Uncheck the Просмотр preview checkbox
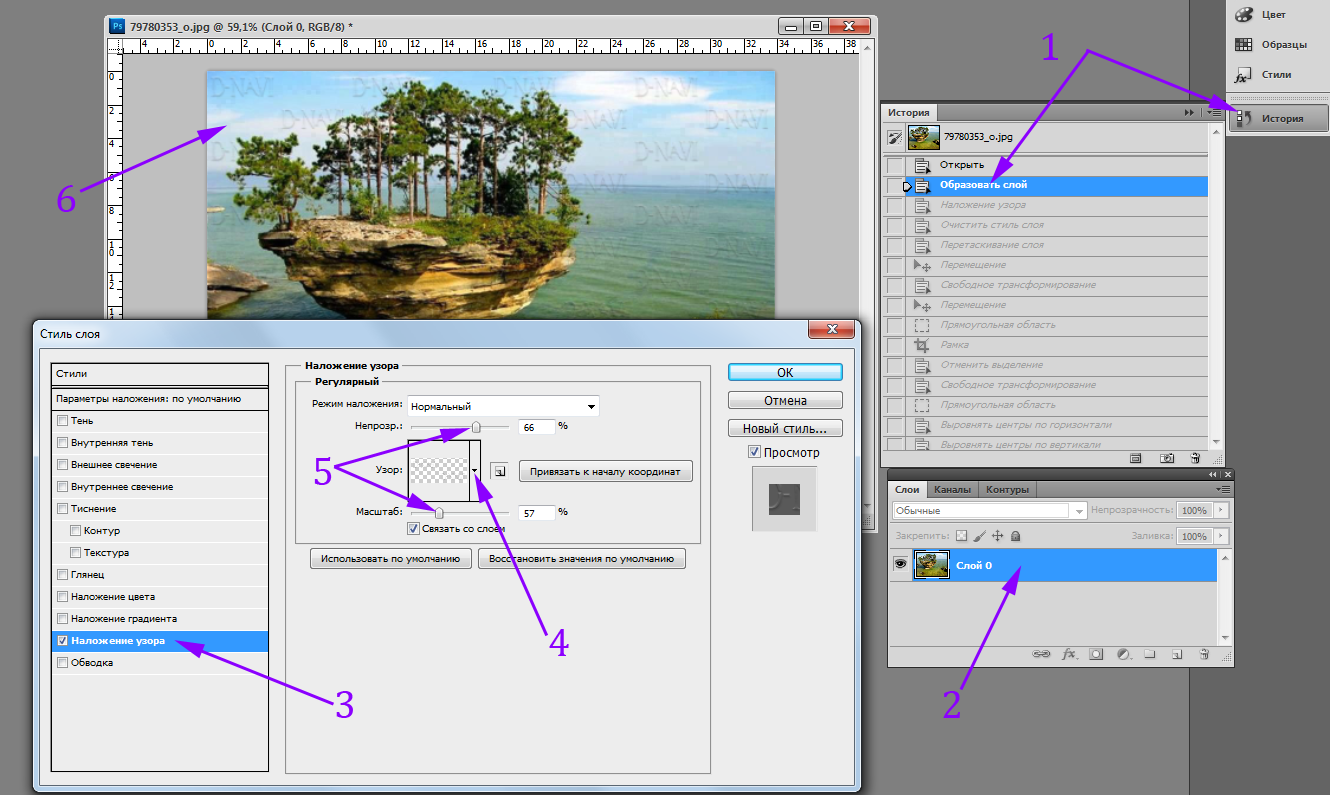Viewport: 1330px width, 795px height. (x=754, y=452)
